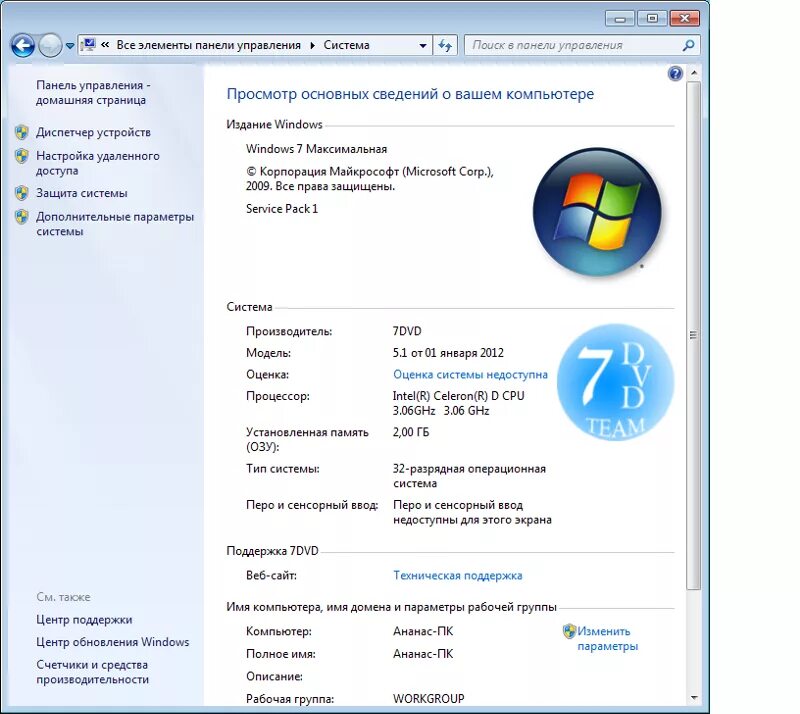The width and height of the screenshot is (800, 714).
Task: Focus the 'Поиск в панели управления' field
Action: click(574, 45)
